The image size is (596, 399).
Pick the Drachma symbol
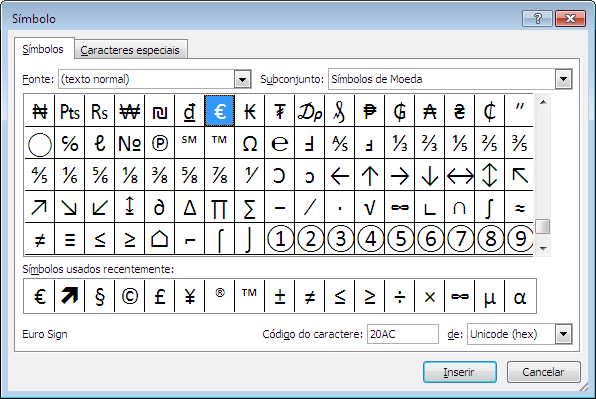point(310,111)
